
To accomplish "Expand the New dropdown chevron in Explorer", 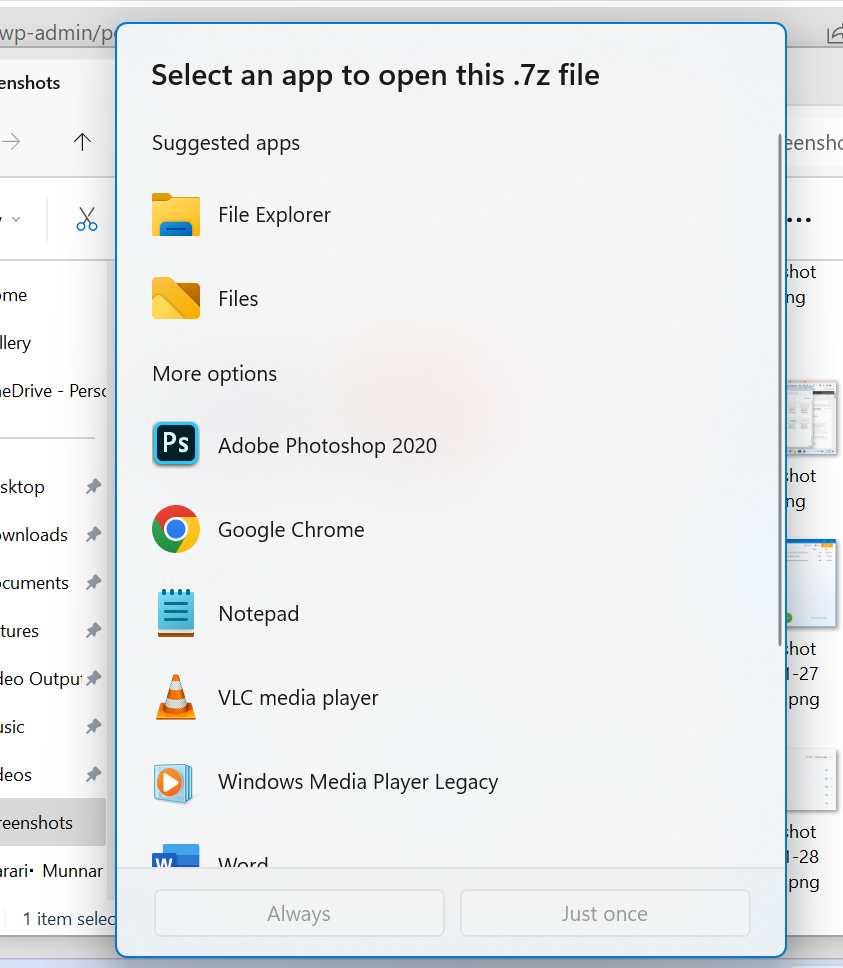I will (x=16, y=219).
